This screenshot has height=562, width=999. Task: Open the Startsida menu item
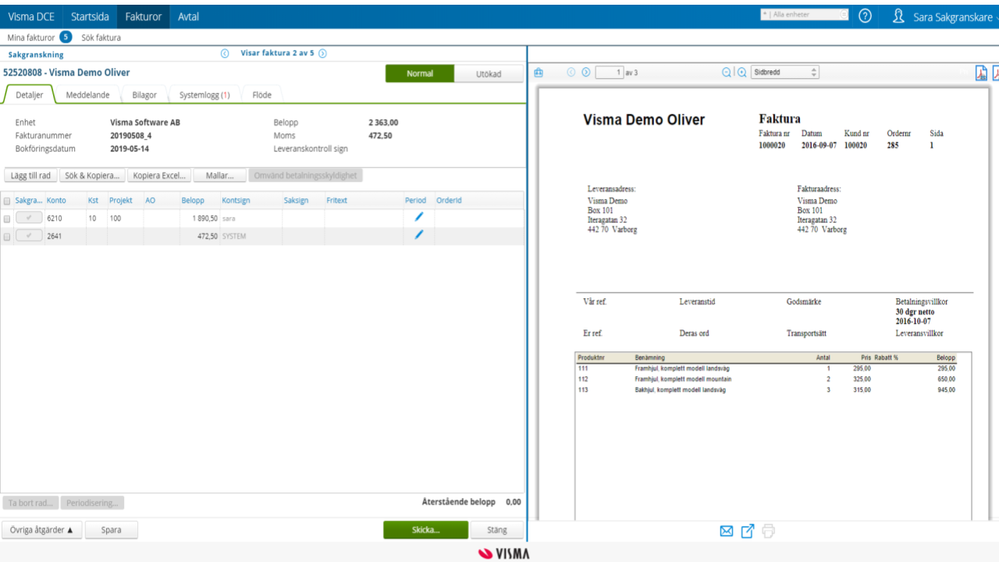[x=90, y=17]
